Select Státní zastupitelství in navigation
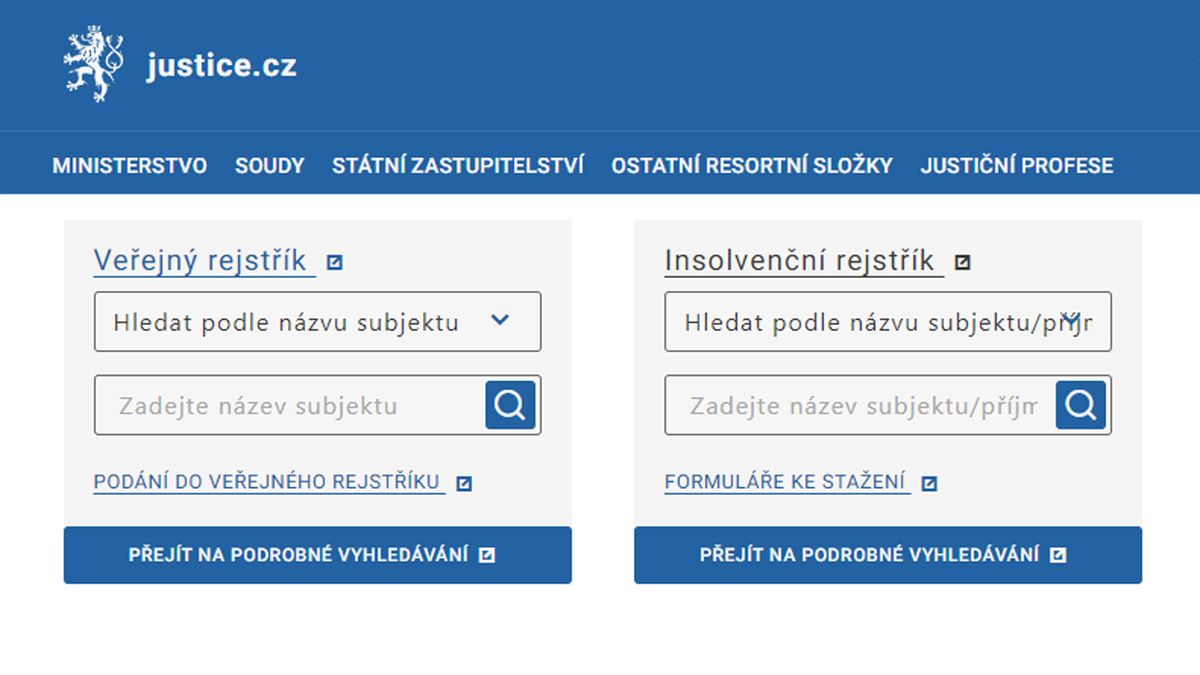Viewport: 1200px width, 675px height. 458,165
